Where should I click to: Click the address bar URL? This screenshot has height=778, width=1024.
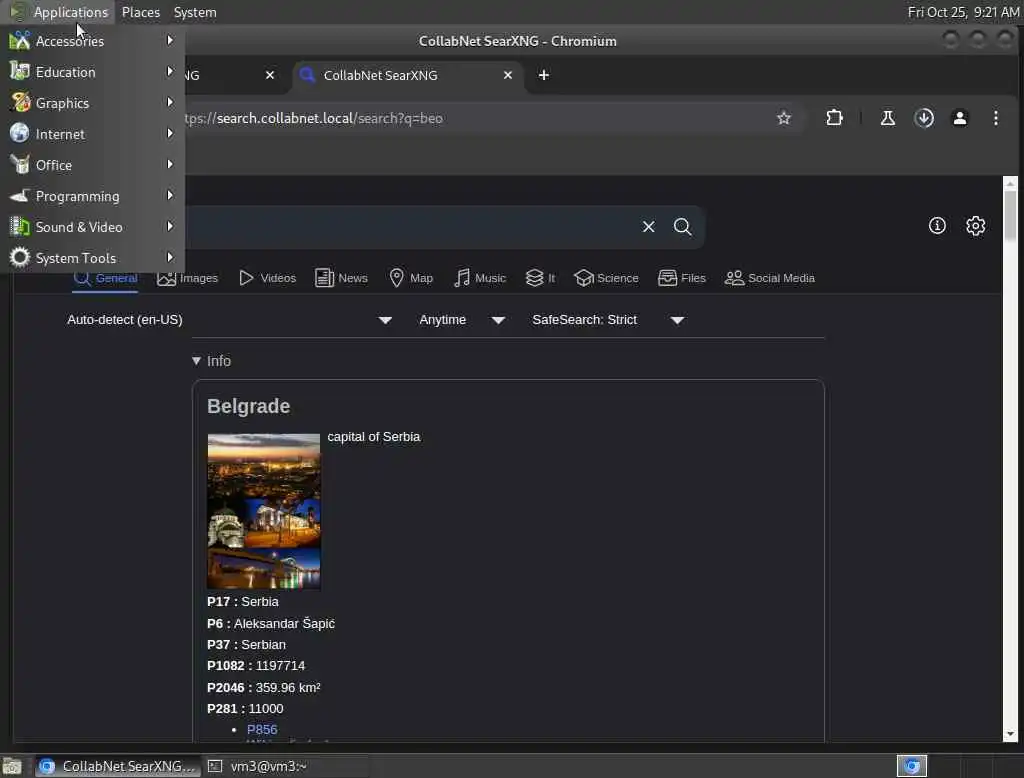click(x=313, y=118)
